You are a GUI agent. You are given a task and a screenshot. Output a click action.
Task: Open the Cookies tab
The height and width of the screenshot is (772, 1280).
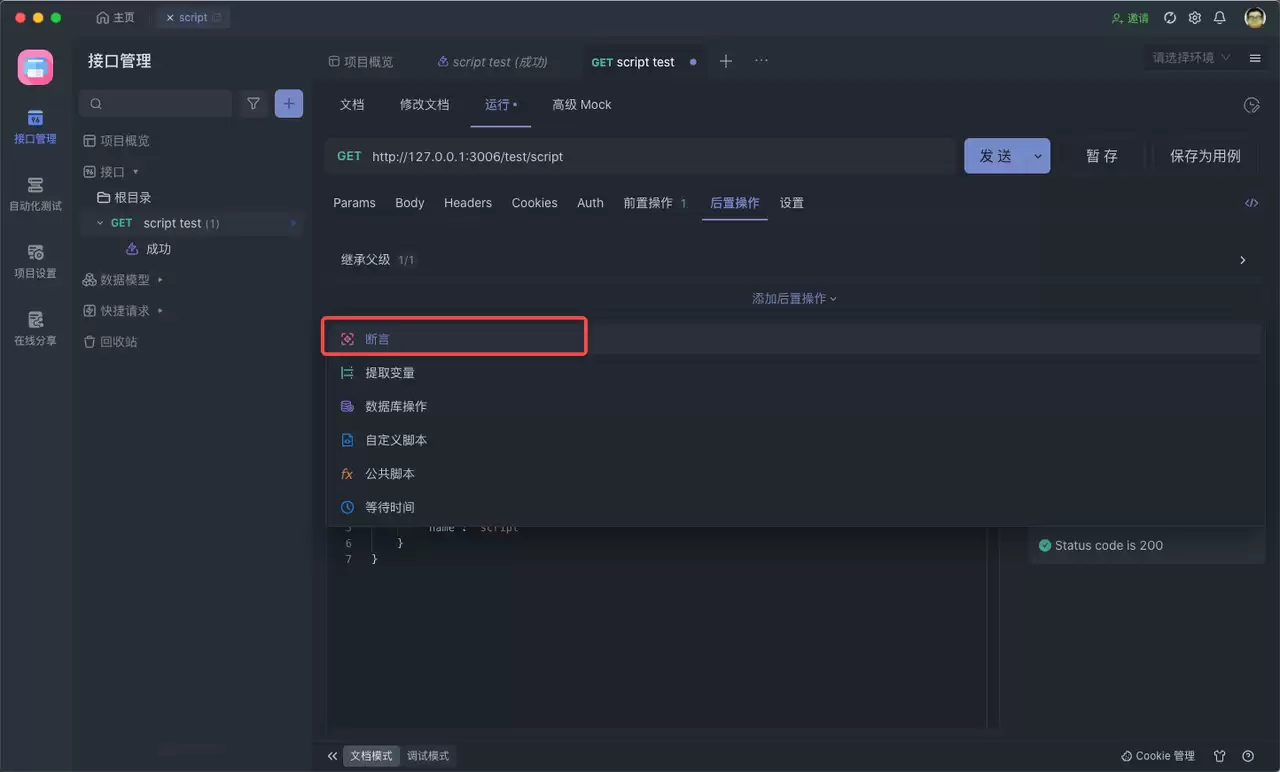pos(535,203)
